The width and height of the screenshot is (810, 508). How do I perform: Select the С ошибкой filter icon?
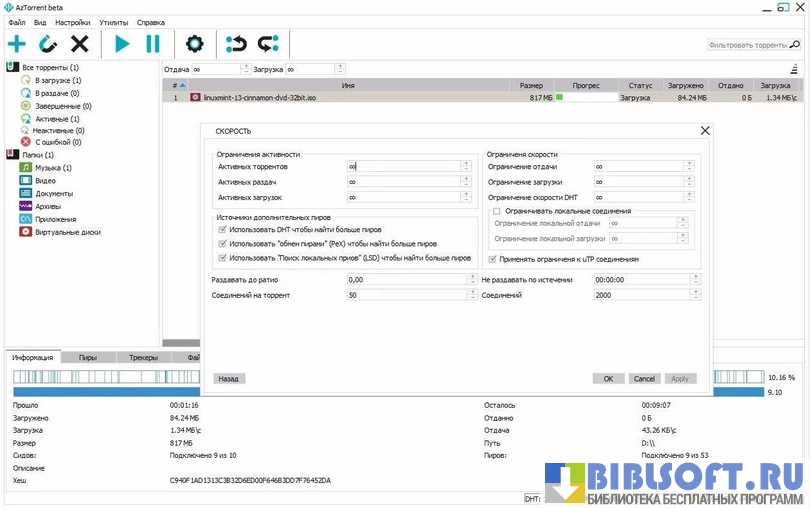26,142
